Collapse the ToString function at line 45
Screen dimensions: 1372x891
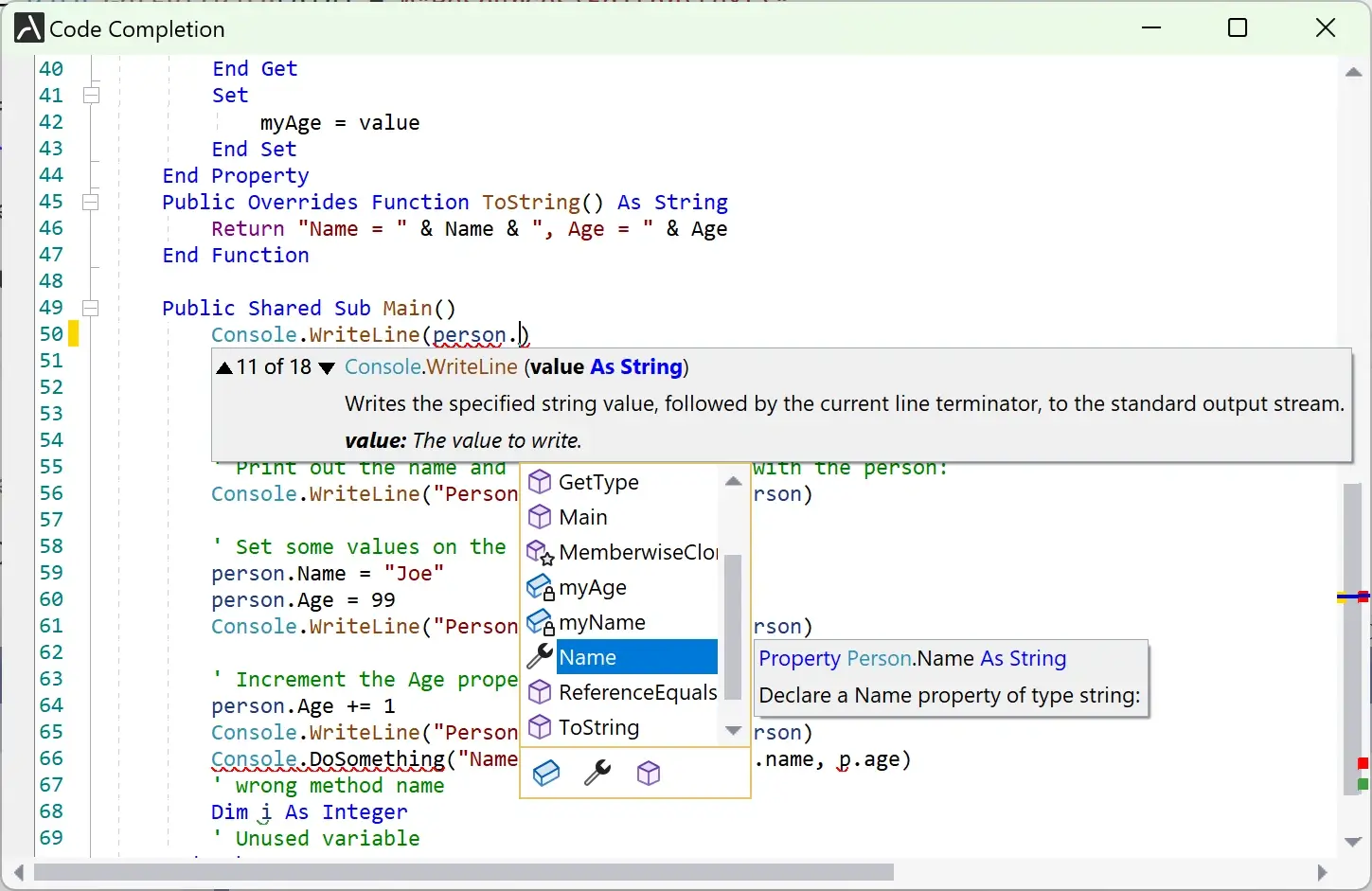pos(91,202)
